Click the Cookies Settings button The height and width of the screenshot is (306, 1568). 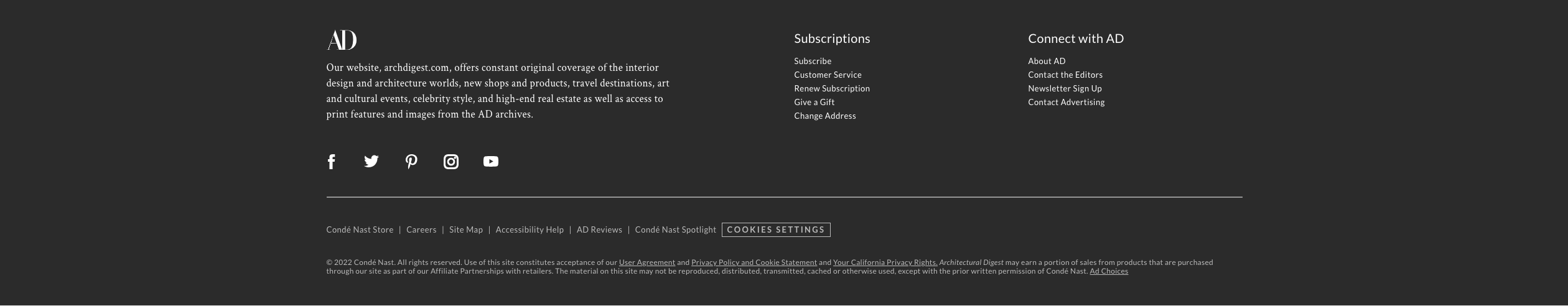776,230
